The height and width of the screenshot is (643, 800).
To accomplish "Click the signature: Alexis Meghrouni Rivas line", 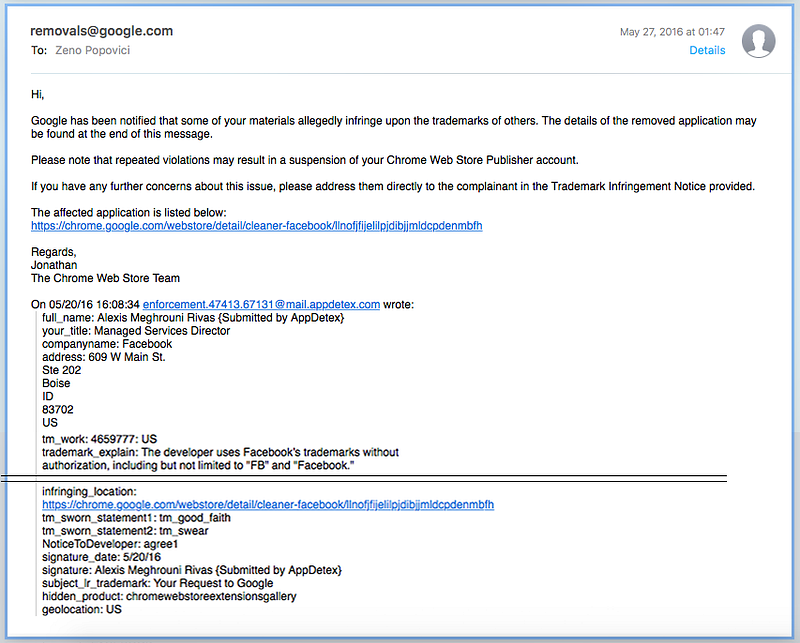I will pyautogui.click(x=192, y=570).
